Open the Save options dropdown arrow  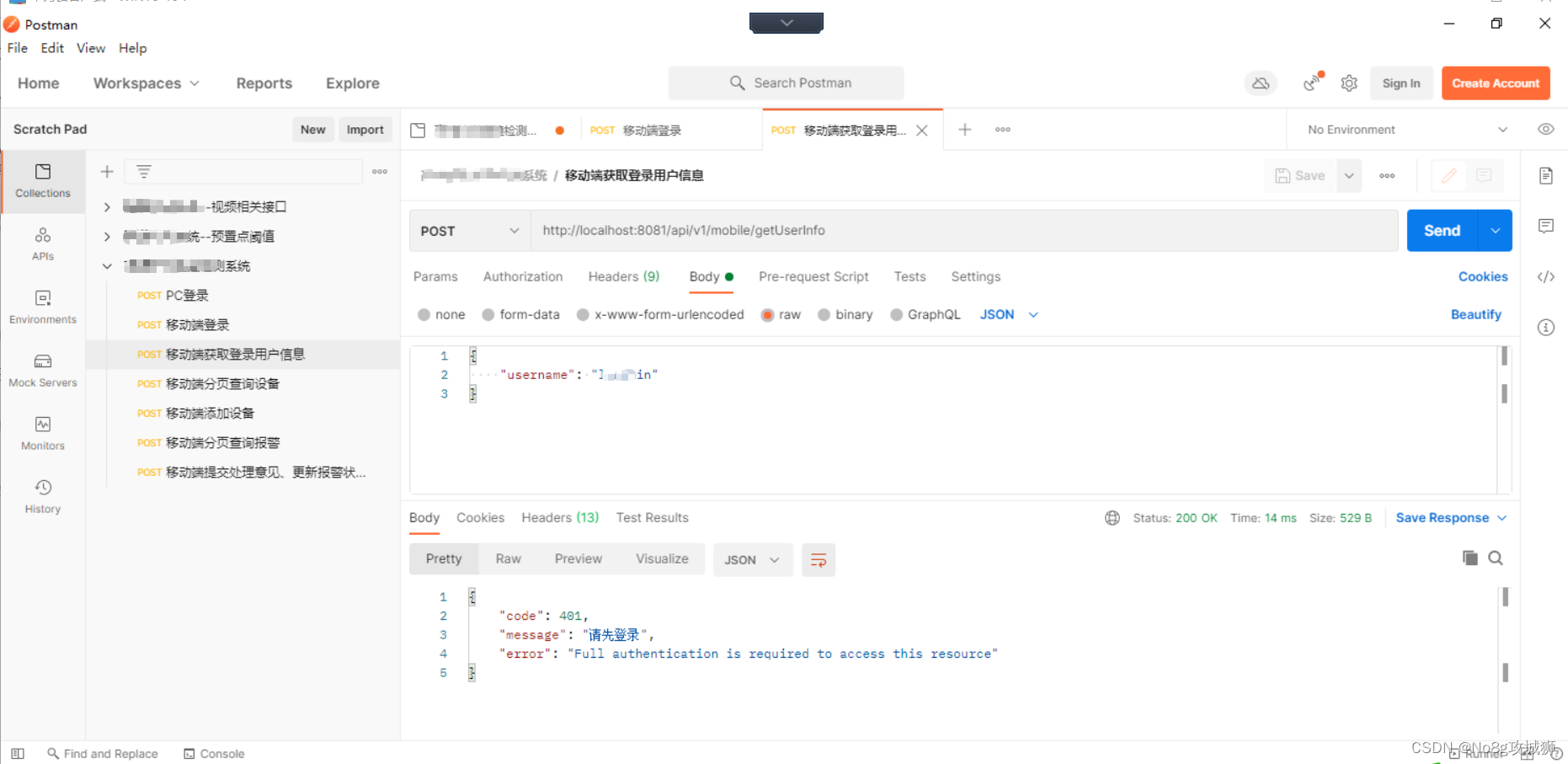(1349, 176)
